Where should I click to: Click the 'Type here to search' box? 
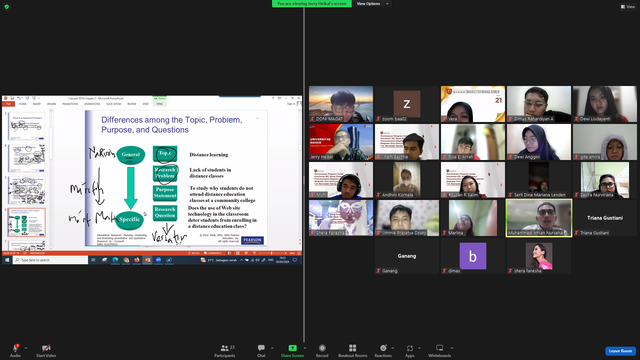click(50, 260)
